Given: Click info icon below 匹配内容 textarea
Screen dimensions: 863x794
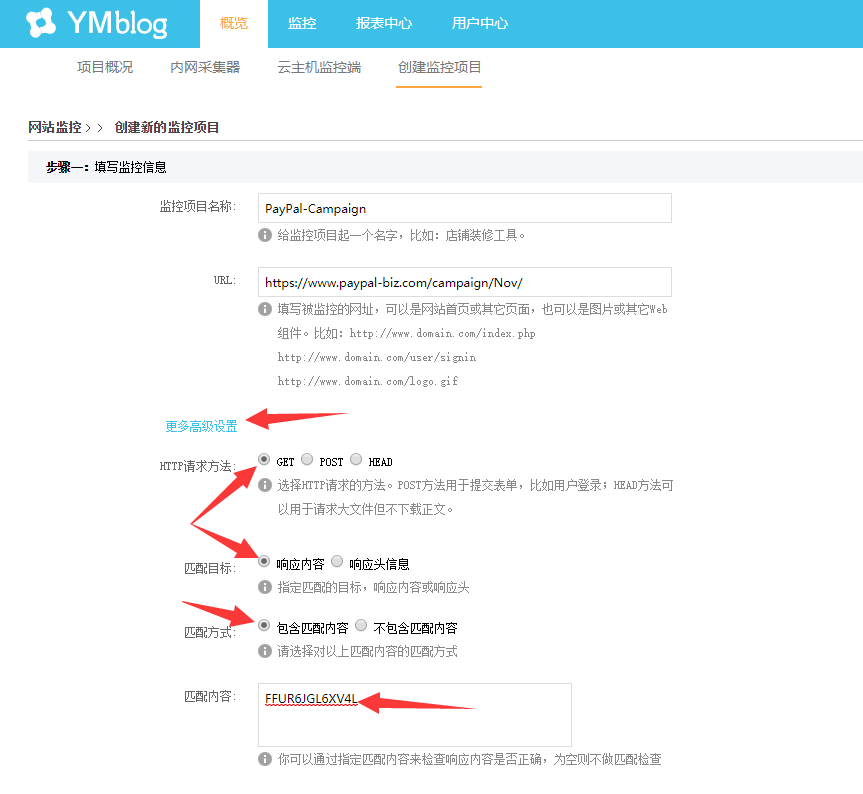Looking at the screenshot, I should click(x=265, y=759).
